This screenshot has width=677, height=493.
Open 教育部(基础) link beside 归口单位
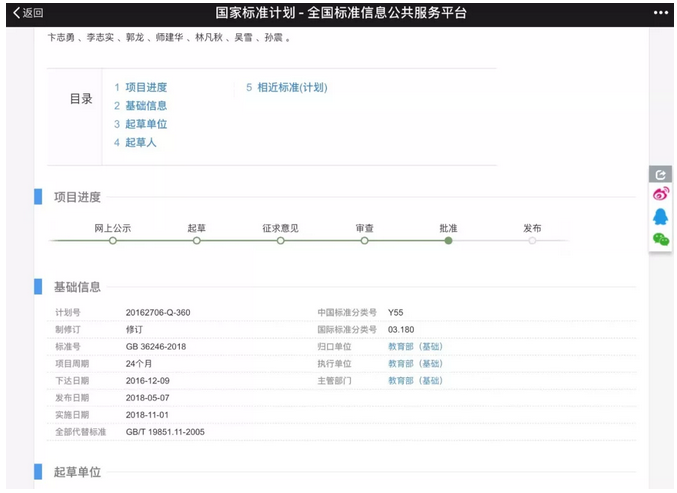coord(415,347)
